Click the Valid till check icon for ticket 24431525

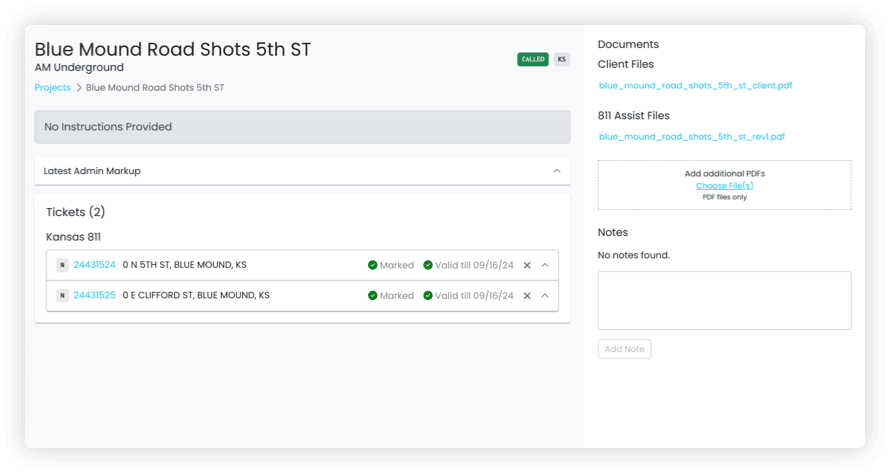[428, 296]
